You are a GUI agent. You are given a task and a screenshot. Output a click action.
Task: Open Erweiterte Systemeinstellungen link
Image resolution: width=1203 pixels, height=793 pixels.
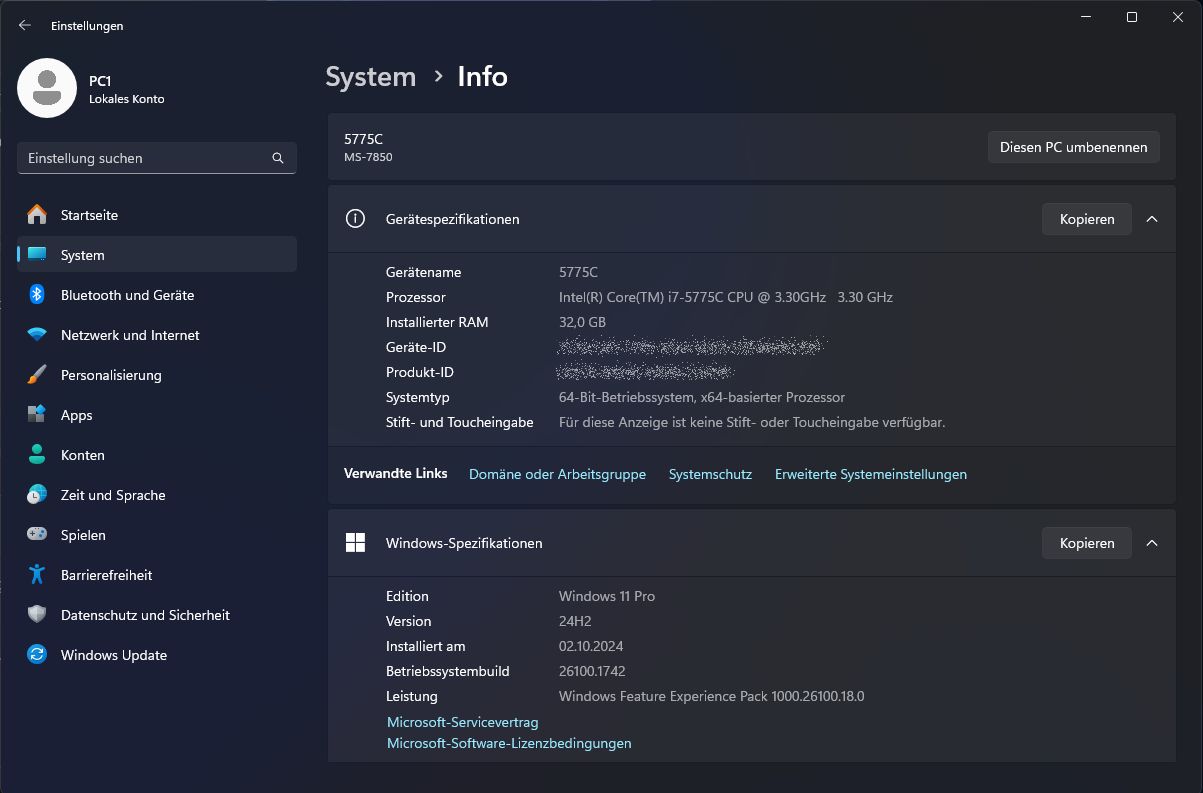pyautogui.click(x=871, y=474)
